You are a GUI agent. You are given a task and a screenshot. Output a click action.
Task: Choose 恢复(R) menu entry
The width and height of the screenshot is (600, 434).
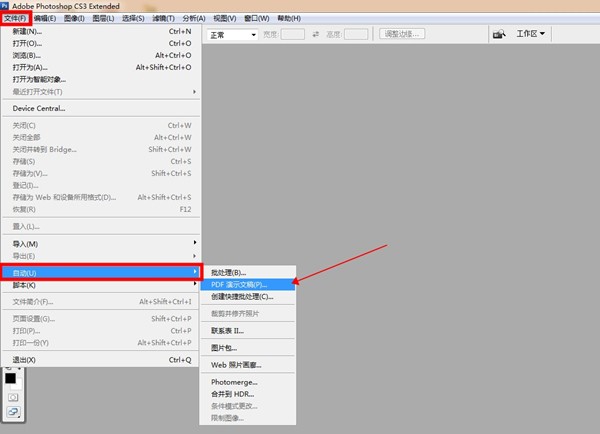pyautogui.click(x=101, y=209)
